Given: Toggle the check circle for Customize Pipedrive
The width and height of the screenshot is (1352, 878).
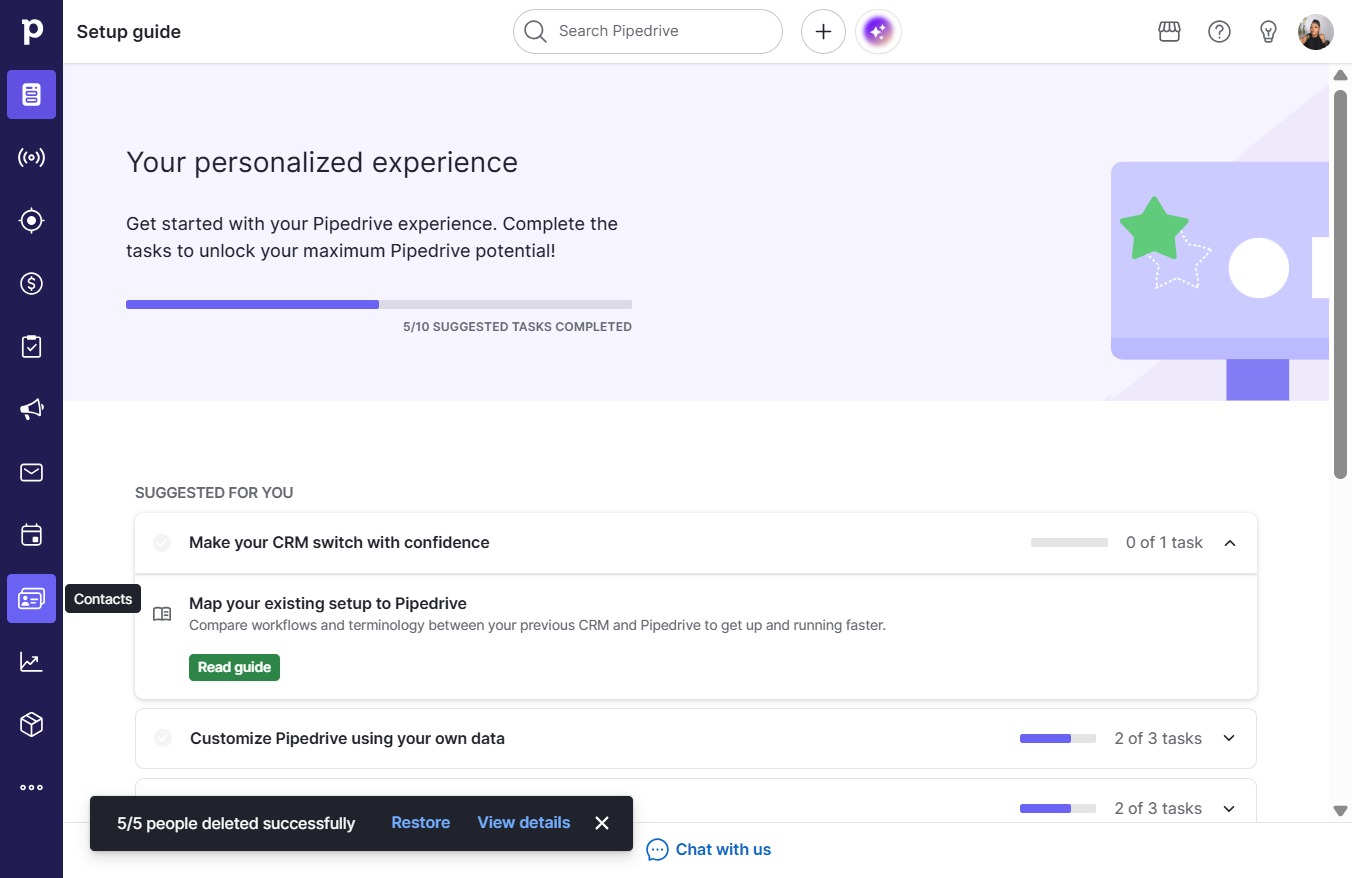Looking at the screenshot, I should [x=163, y=738].
